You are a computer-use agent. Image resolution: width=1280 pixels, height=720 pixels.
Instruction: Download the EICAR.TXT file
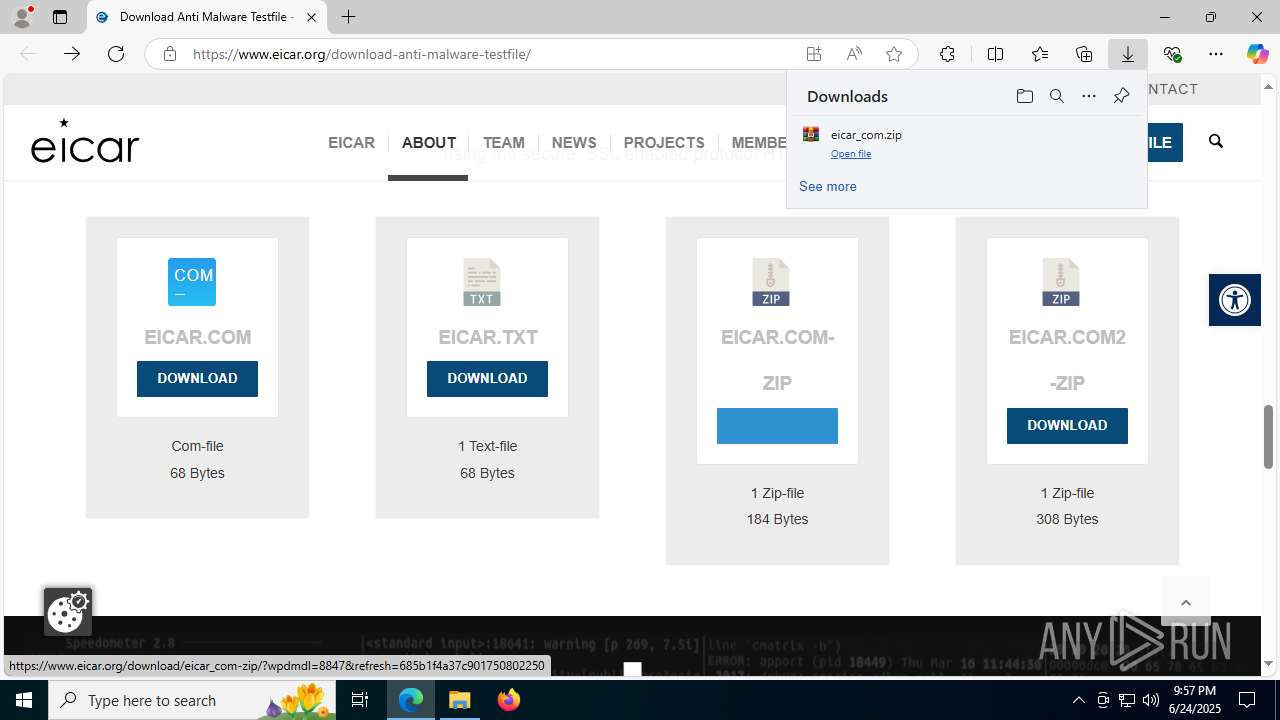pyautogui.click(x=487, y=378)
